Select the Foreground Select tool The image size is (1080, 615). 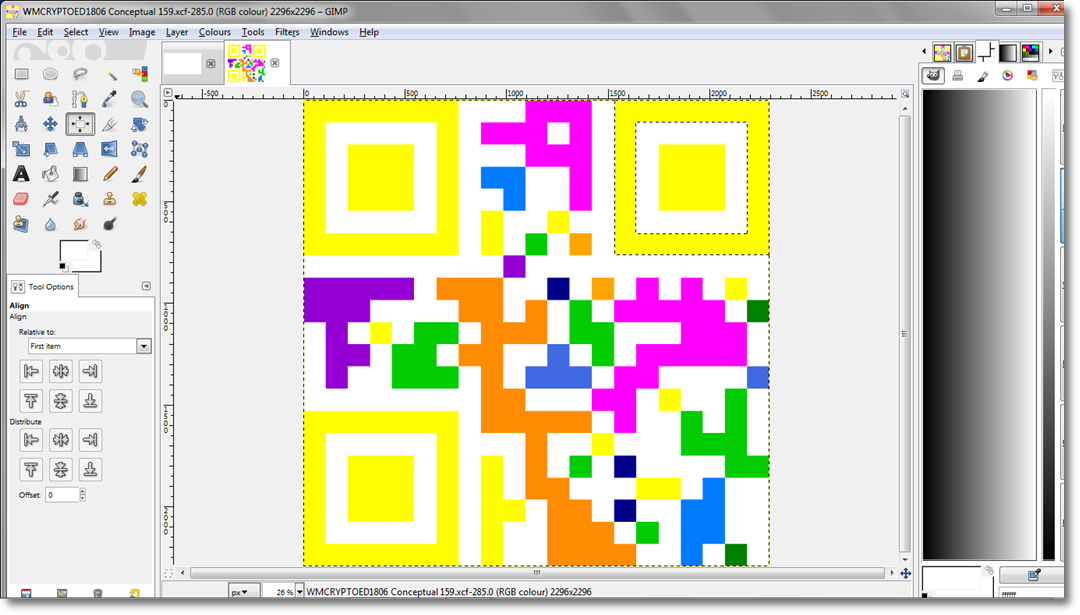50,99
